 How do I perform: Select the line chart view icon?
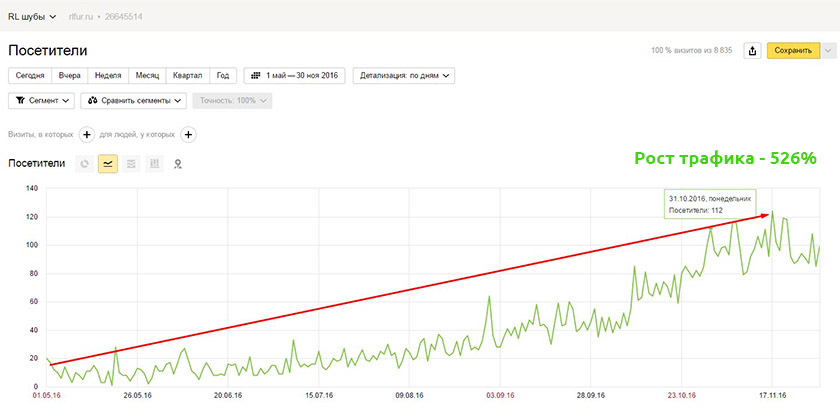[108, 164]
